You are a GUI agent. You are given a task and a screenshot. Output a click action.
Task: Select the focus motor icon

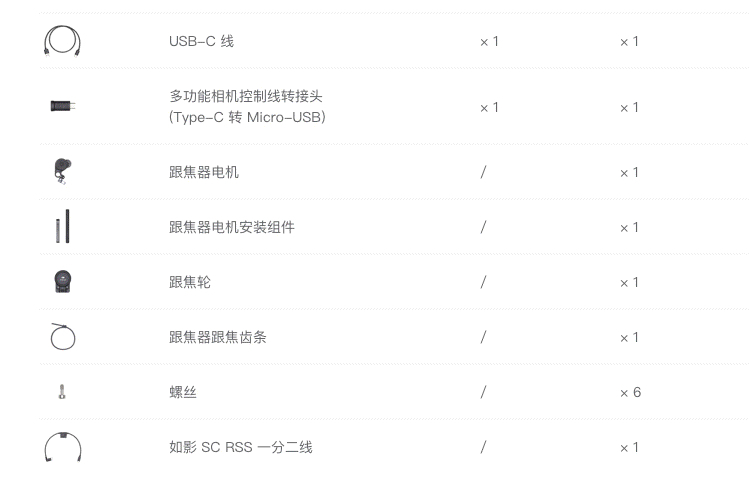[x=62, y=171]
